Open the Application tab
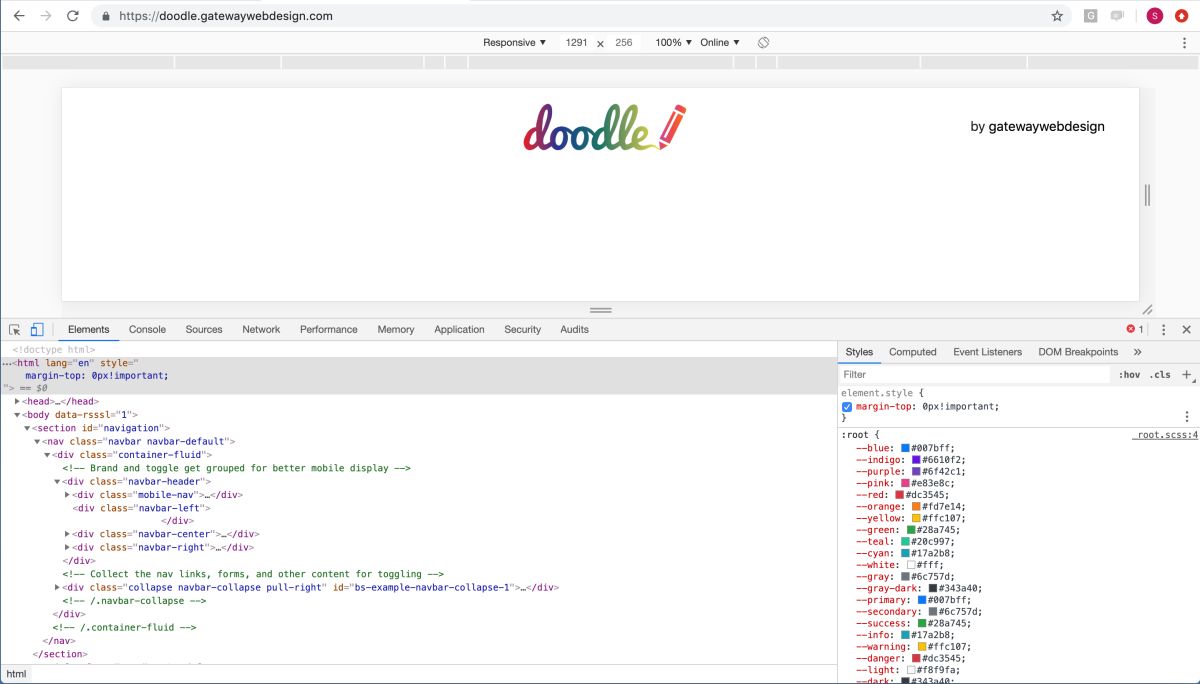1200x684 pixels. (x=459, y=329)
